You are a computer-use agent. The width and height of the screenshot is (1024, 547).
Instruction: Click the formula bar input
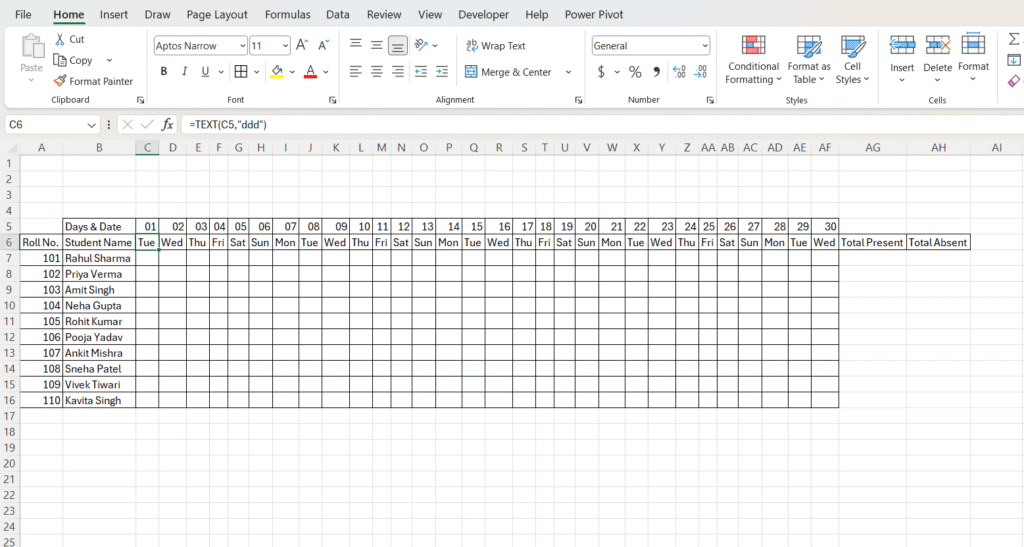[601, 124]
